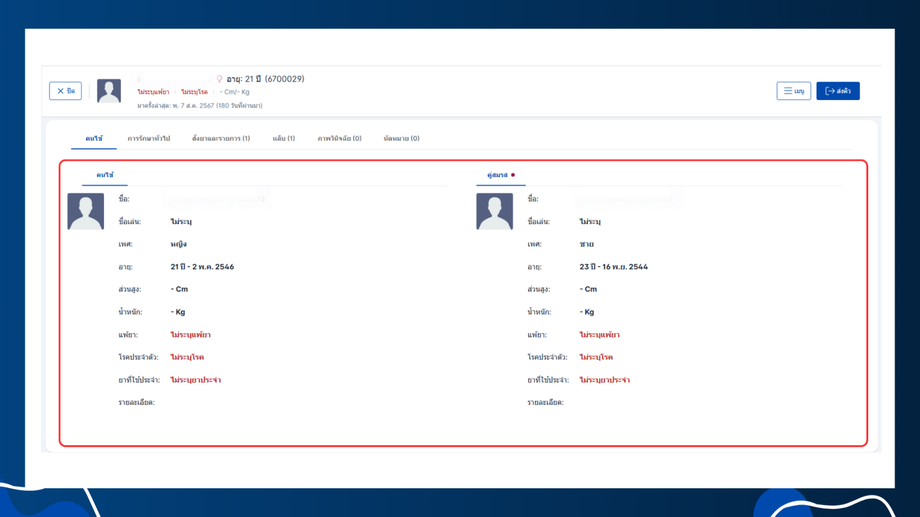The image size is (920, 517).
Task: Click the pink female gender icon in the header
Action: tap(219, 79)
